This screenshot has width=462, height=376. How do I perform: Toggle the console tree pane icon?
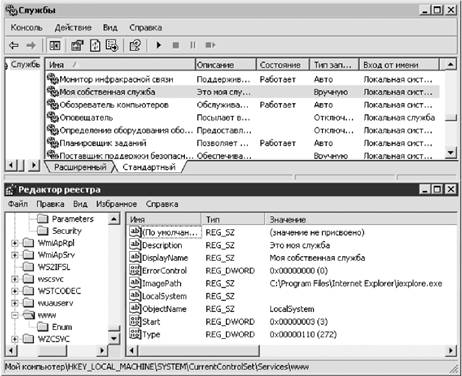click(x=55, y=45)
